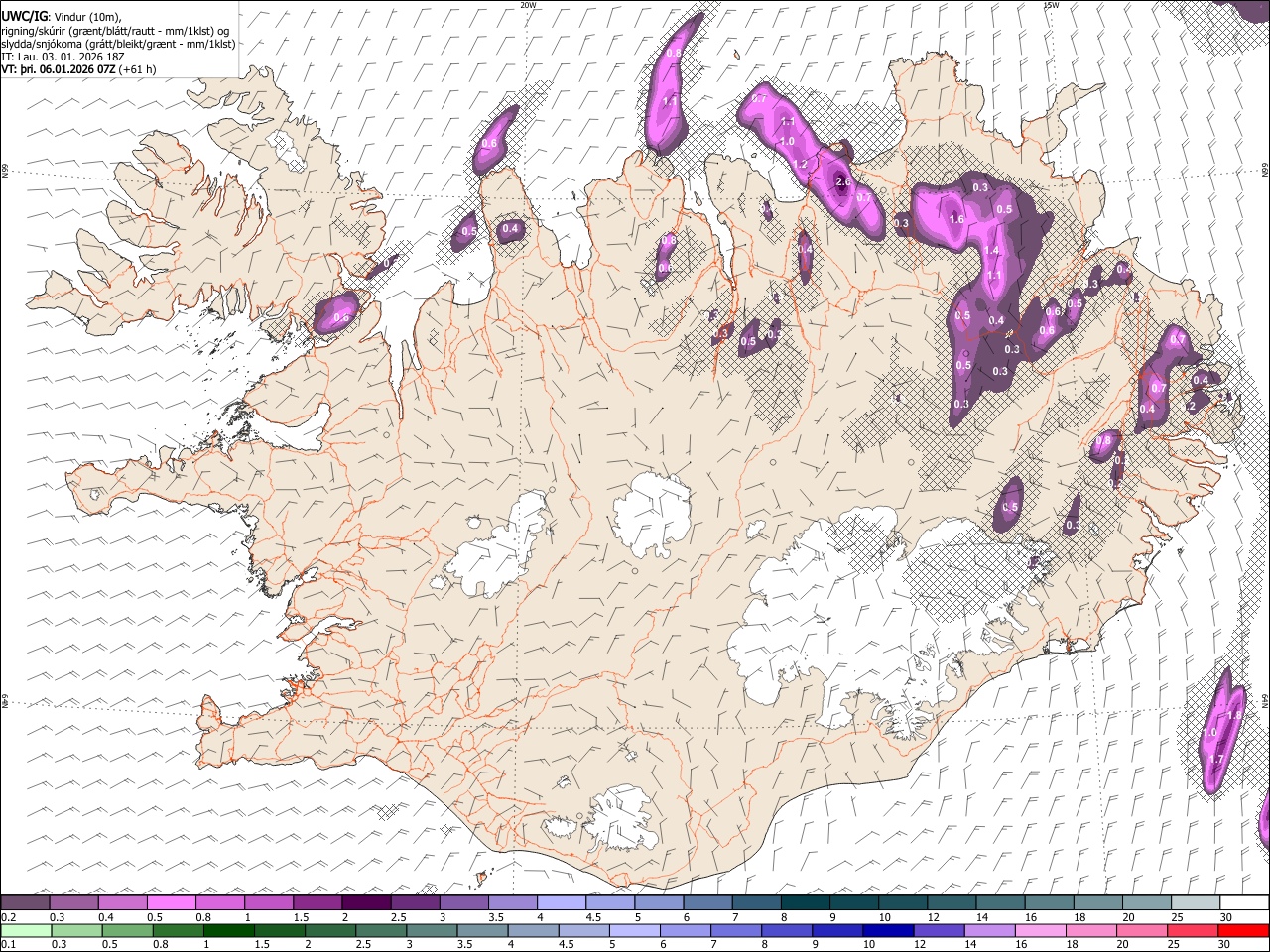1270x952 pixels.
Task: Pick the dark teal swatch at 9 on upper scale
Action: tap(853, 902)
